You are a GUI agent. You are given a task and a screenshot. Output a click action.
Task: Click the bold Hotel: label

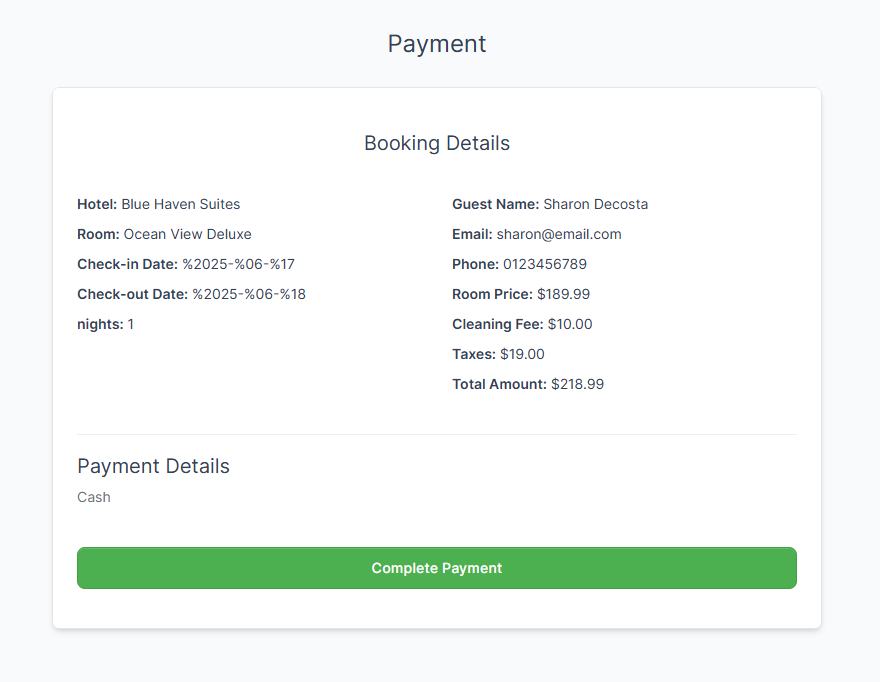tap(97, 204)
